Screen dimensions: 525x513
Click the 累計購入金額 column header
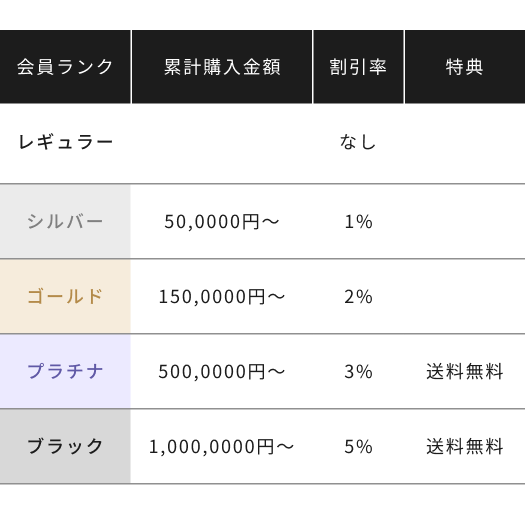pos(222,67)
